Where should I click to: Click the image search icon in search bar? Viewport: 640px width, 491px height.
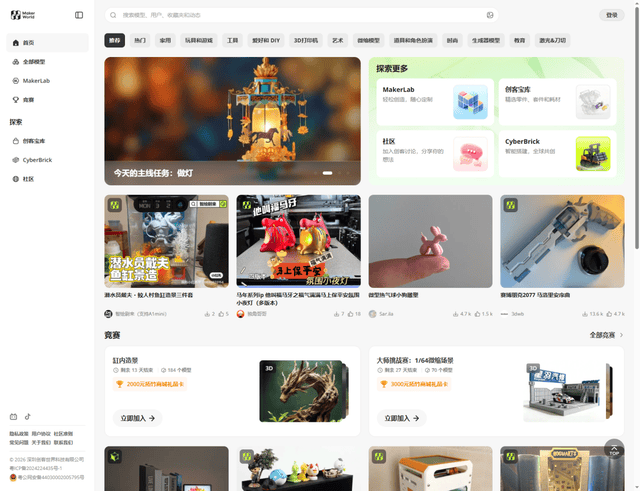[x=490, y=15]
